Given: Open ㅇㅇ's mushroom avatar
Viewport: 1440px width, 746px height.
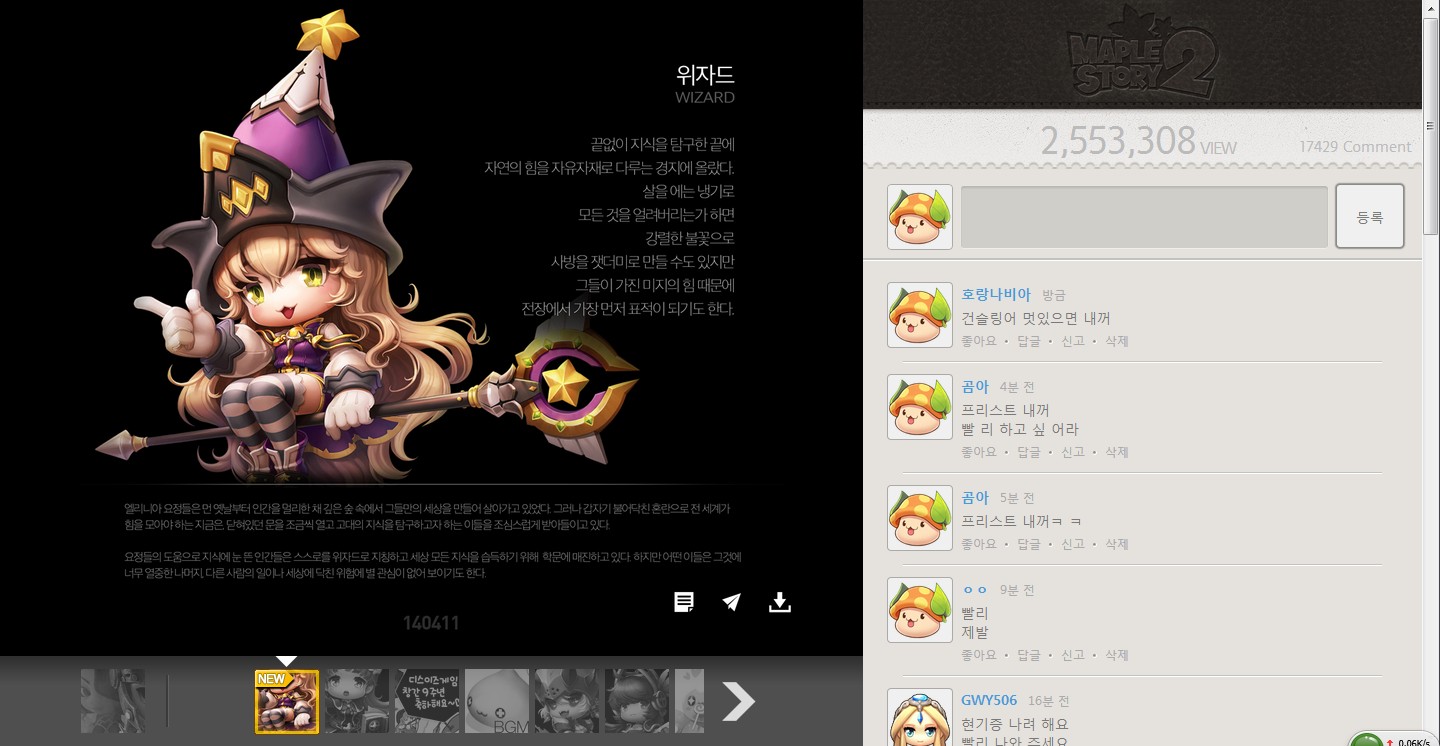Looking at the screenshot, I should point(920,610).
